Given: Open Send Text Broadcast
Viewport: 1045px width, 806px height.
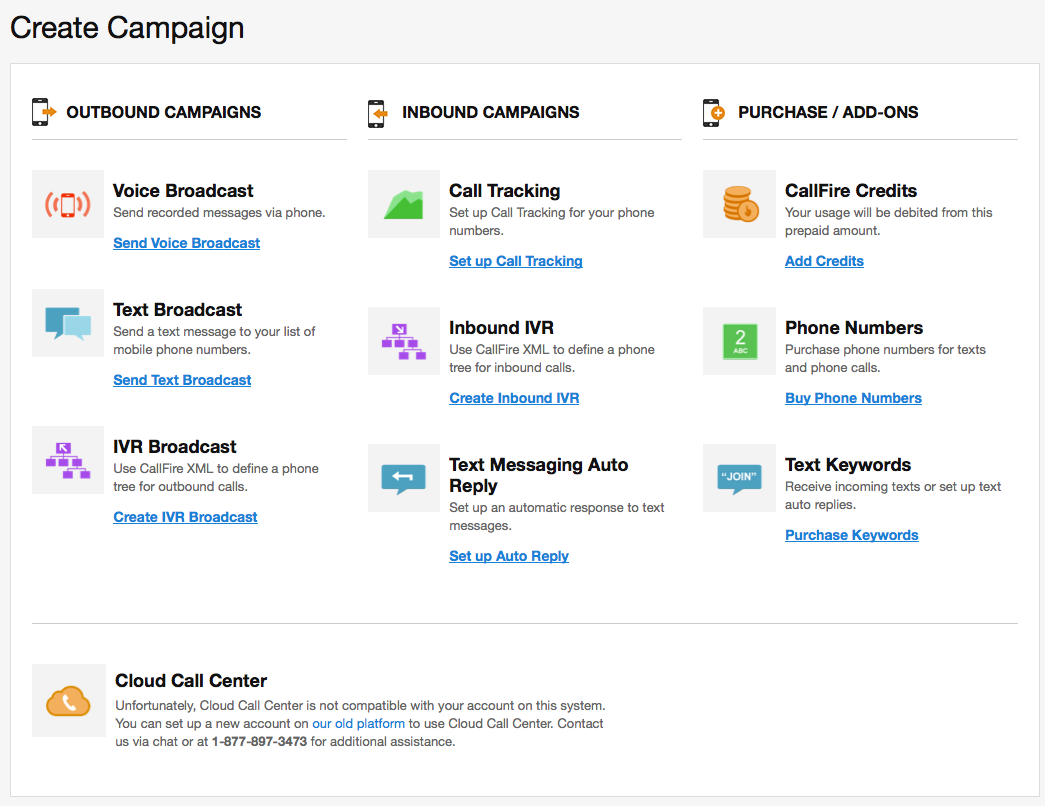Looking at the screenshot, I should point(182,379).
